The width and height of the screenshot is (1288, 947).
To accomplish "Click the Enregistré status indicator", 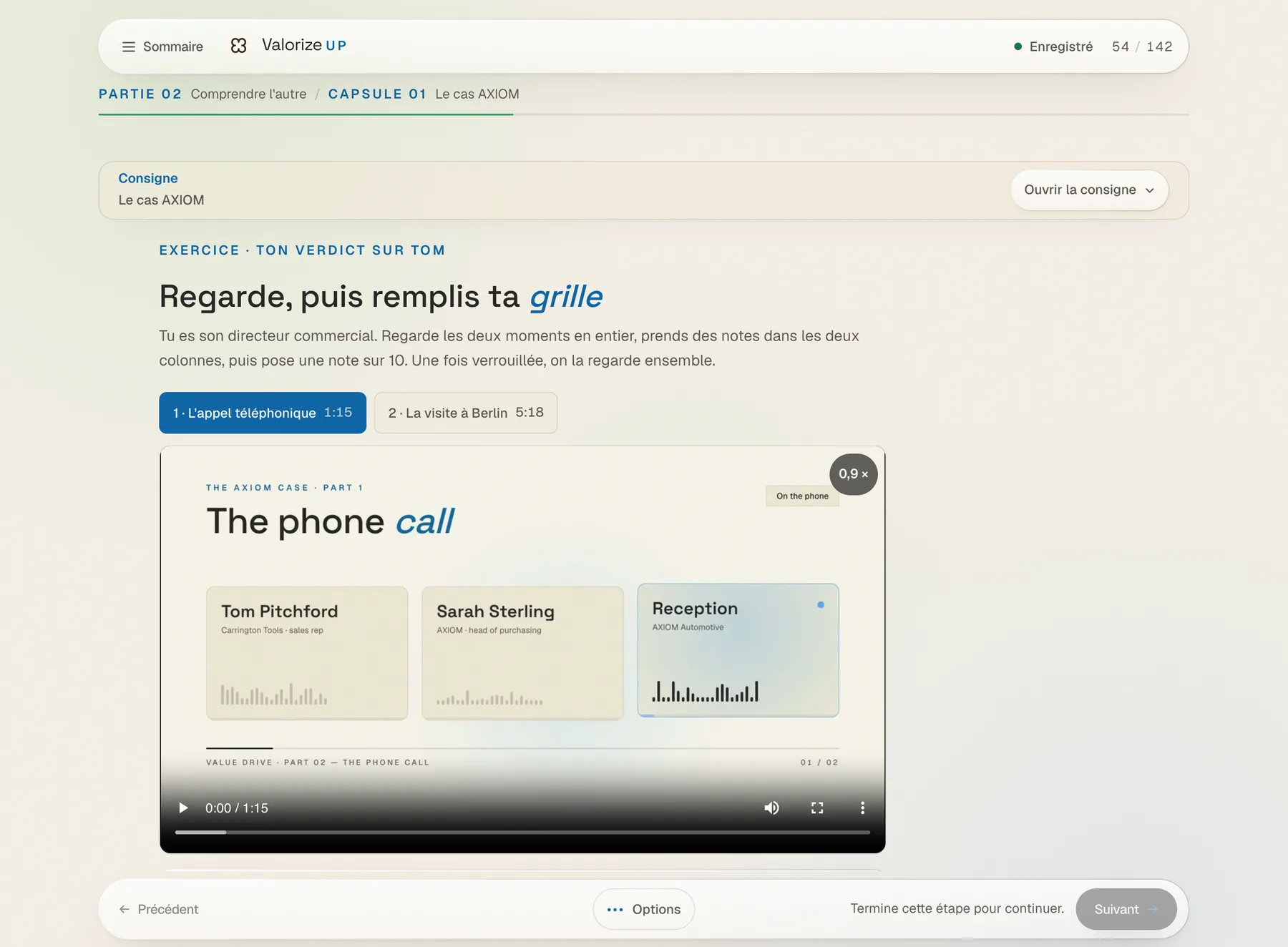I will click(x=1053, y=46).
